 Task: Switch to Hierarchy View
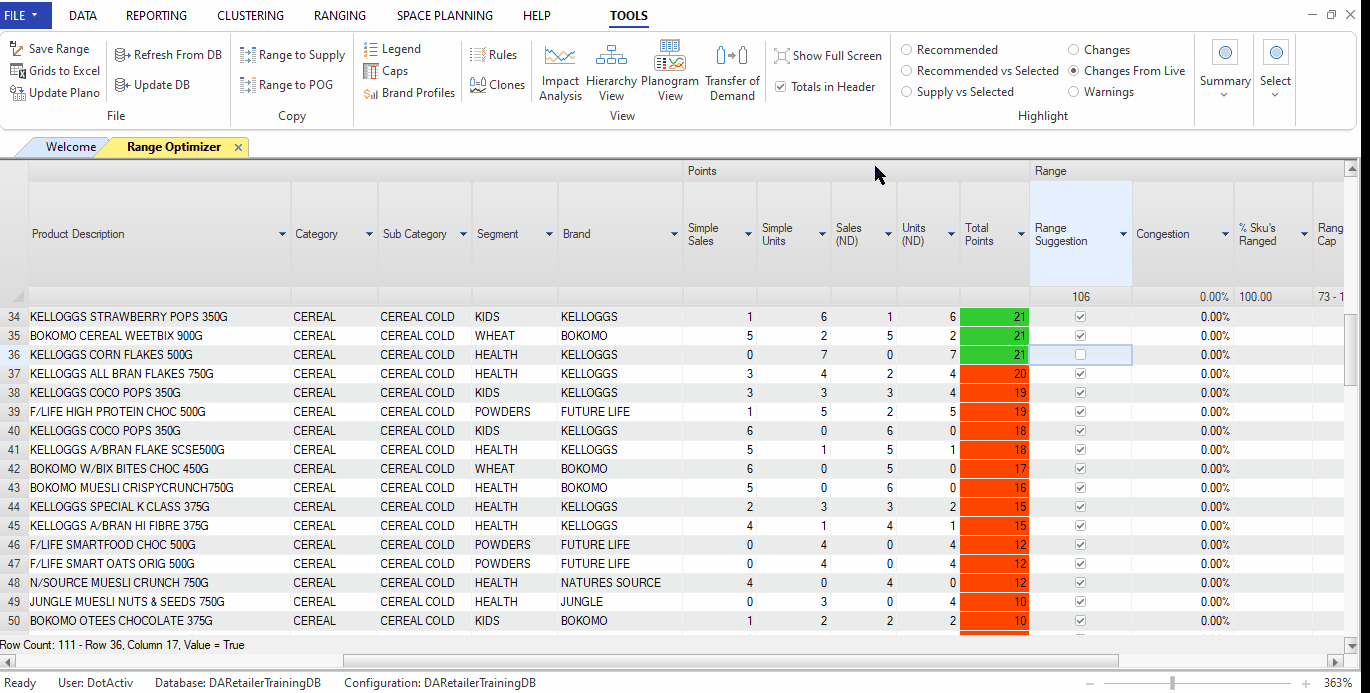tap(611, 72)
